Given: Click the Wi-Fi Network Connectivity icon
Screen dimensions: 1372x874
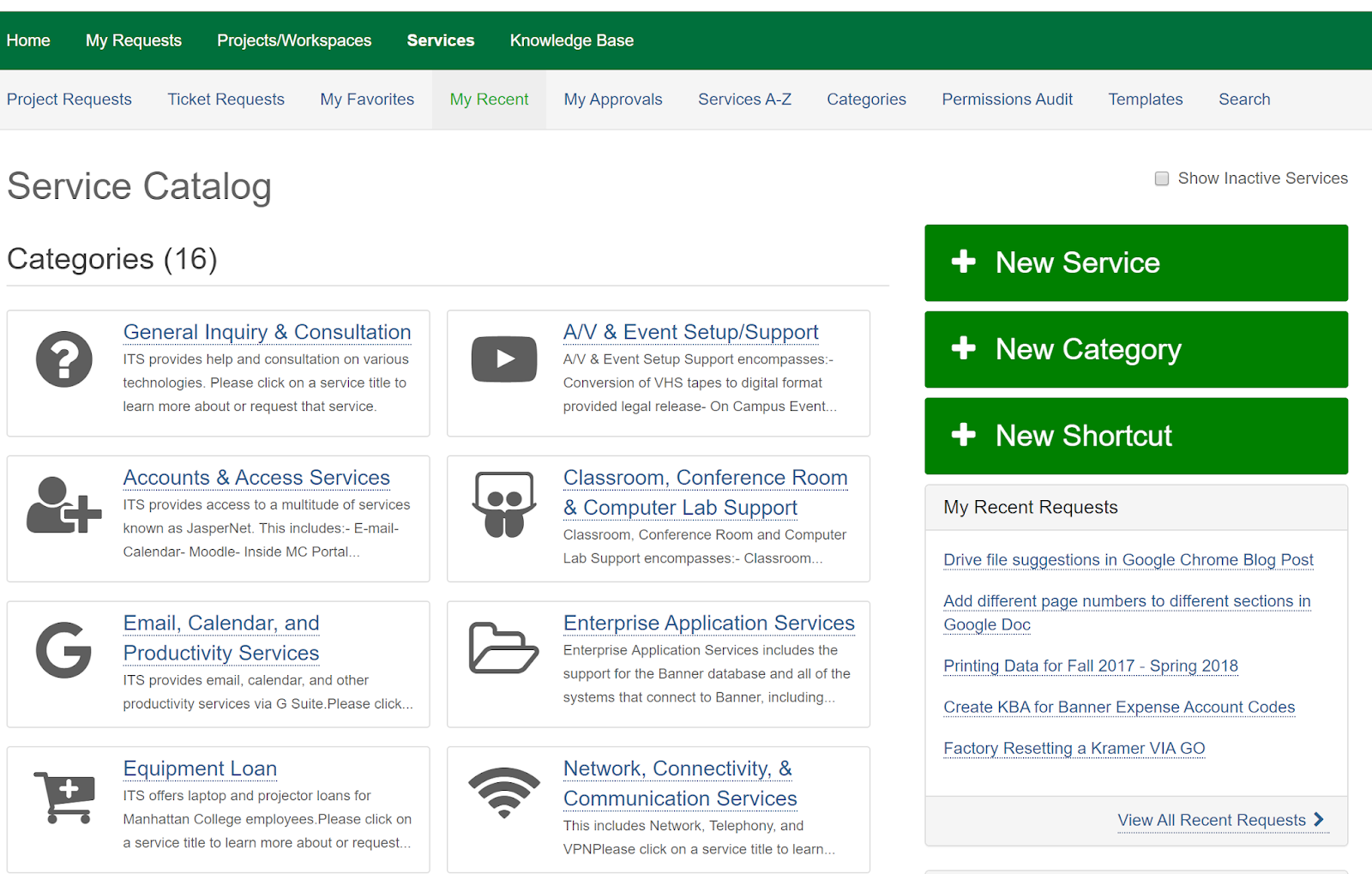Looking at the screenshot, I should pos(504,793).
